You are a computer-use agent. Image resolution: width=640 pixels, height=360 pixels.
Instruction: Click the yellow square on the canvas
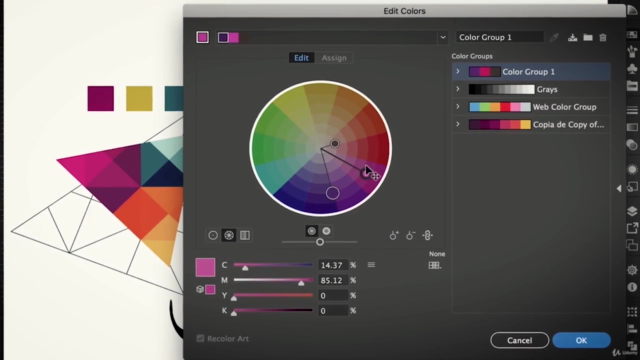point(139,98)
